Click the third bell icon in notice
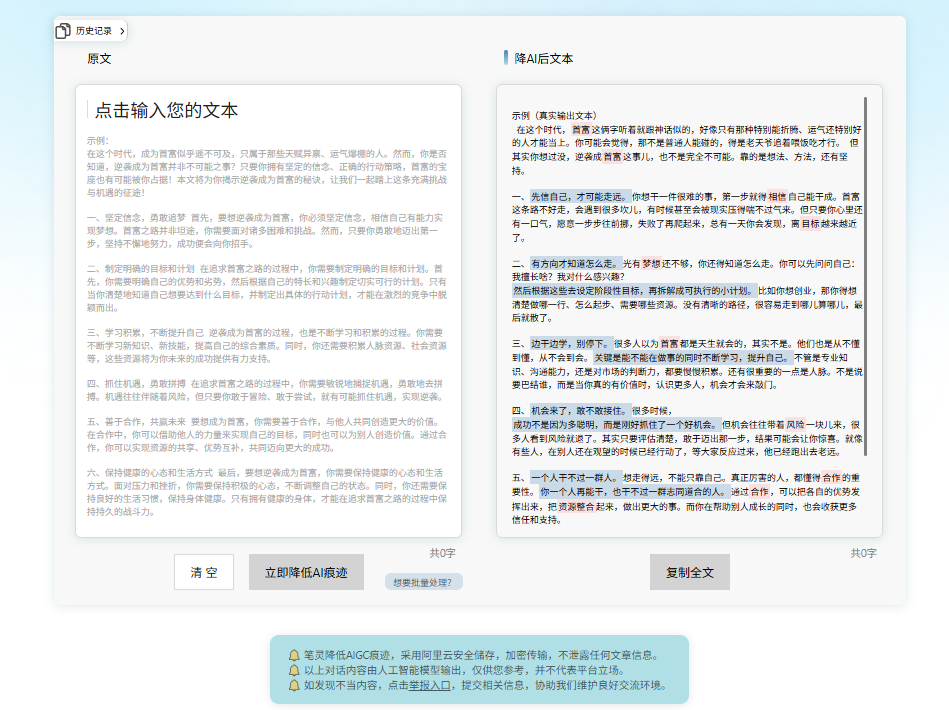The width and height of the screenshot is (949, 710). 294,686
